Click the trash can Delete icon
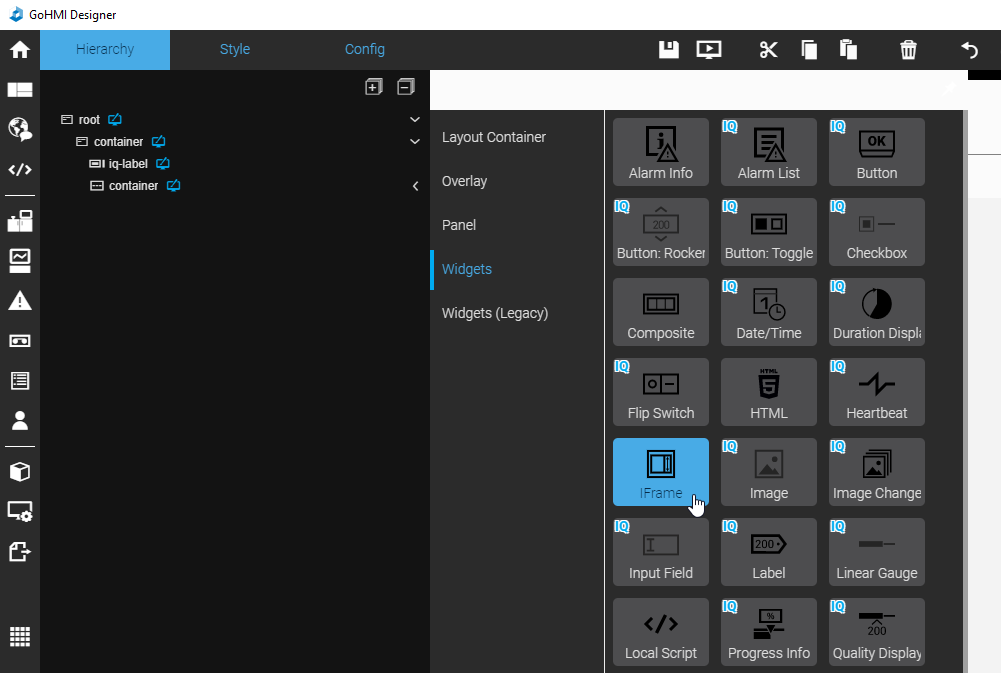1001x673 pixels. (908, 50)
